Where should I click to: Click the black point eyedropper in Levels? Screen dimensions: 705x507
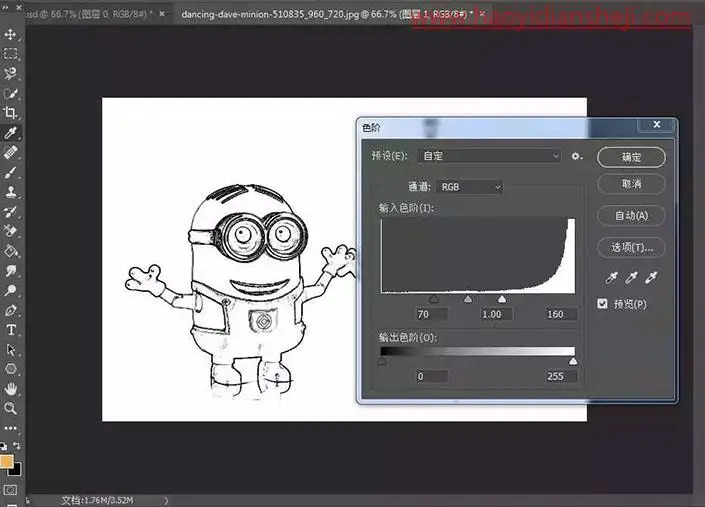click(x=611, y=278)
